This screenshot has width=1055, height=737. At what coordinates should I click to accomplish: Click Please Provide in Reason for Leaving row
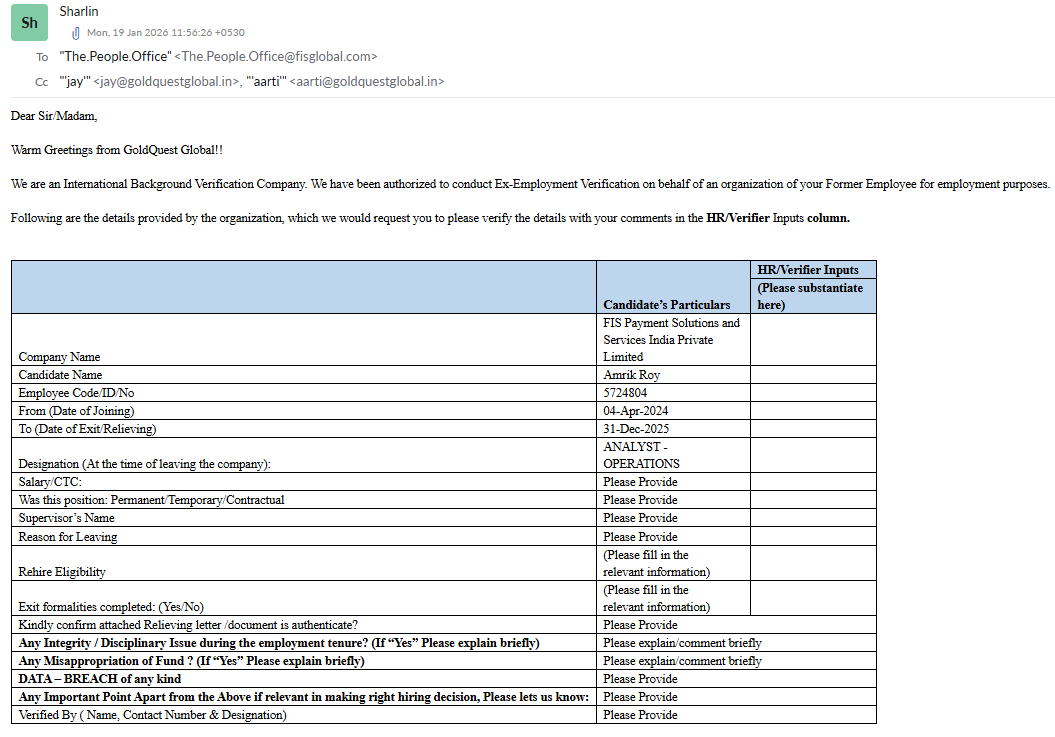640,537
